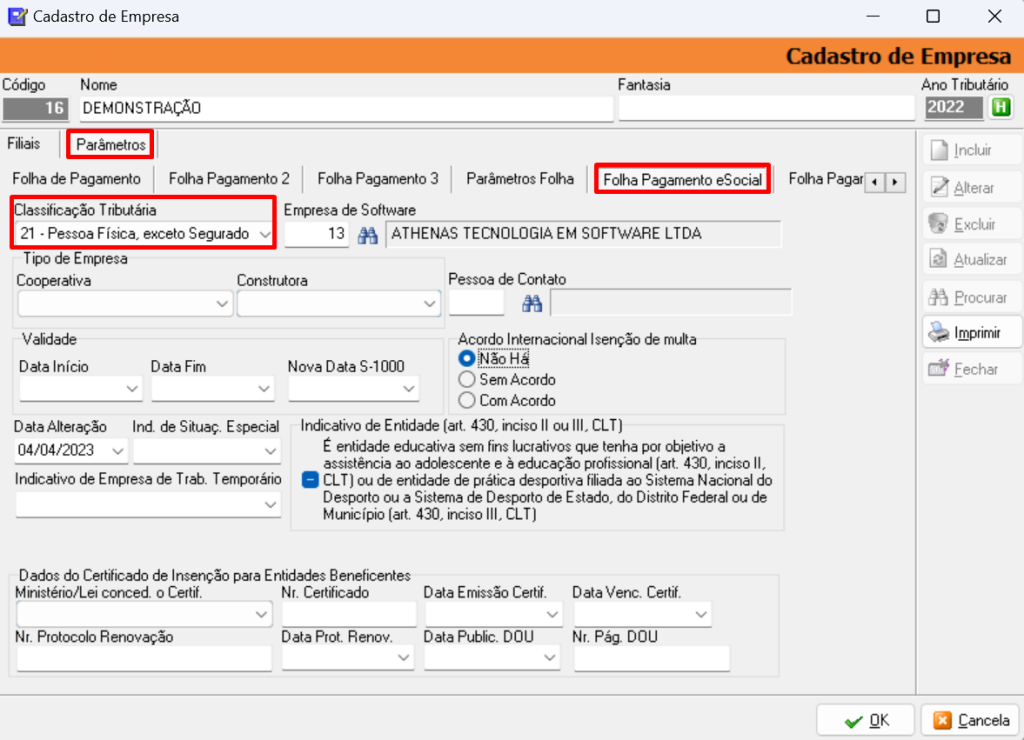
Task: Click the Alterar button
Action: [972, 187]
